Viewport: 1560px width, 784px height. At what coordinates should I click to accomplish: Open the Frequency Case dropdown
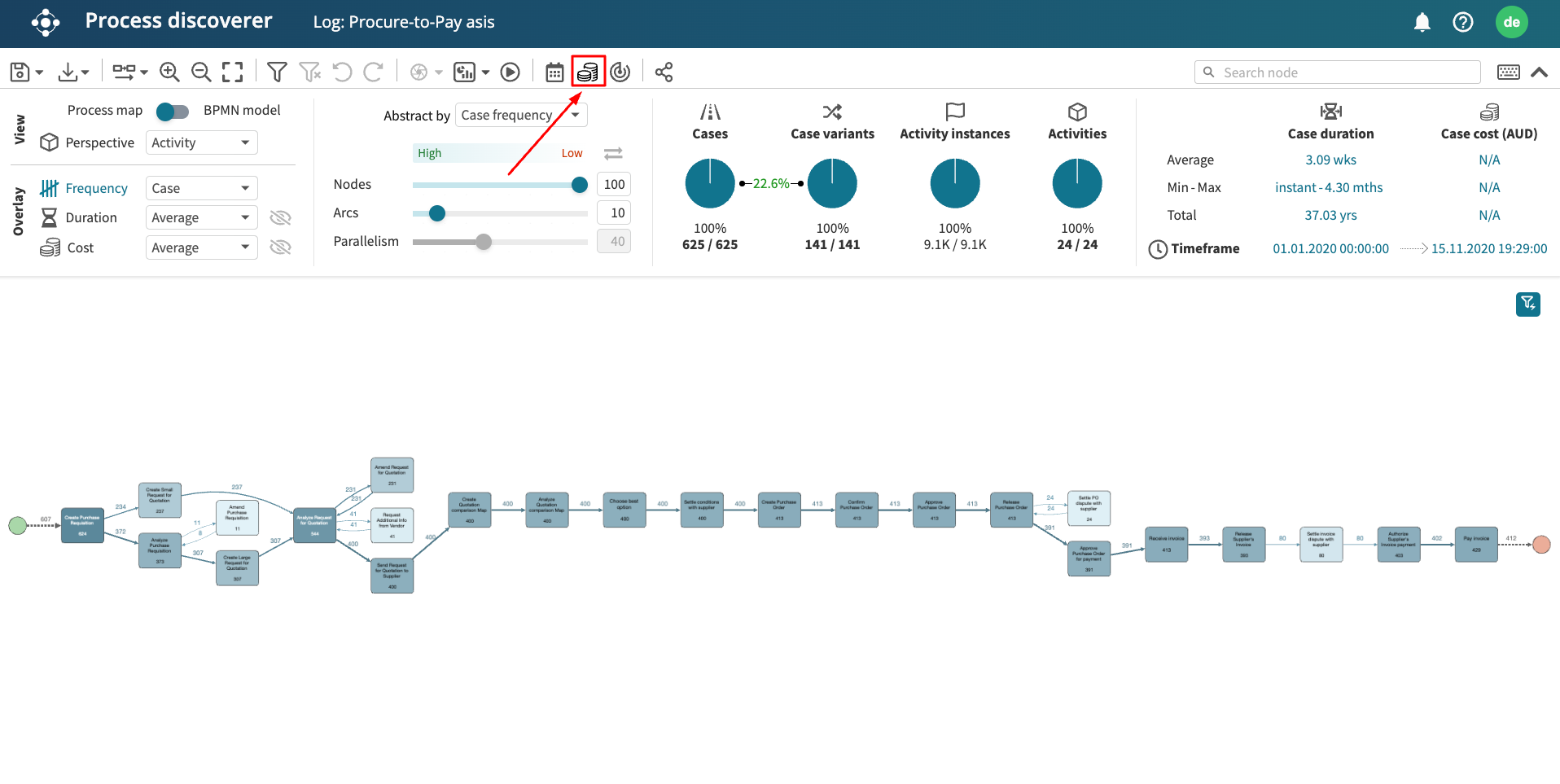point(201,188)
